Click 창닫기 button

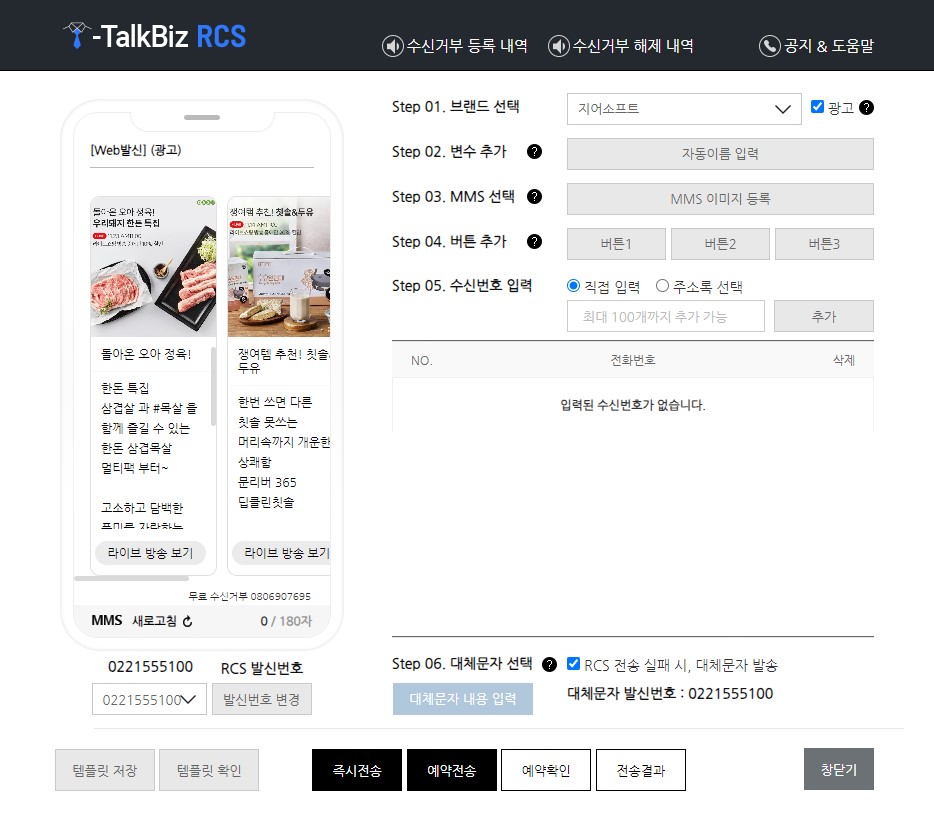pos(839,769)
